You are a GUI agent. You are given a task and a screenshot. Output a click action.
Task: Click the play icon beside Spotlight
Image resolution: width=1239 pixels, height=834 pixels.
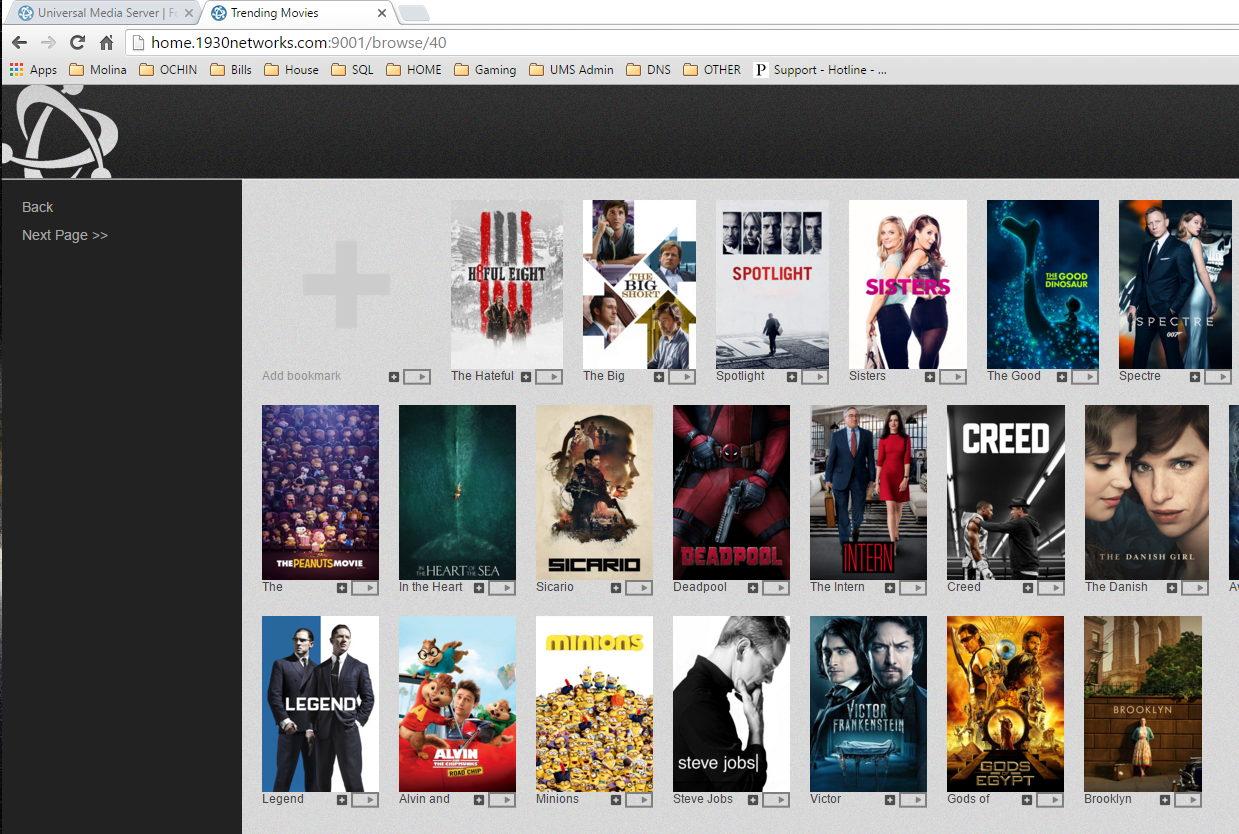(815, 377)
